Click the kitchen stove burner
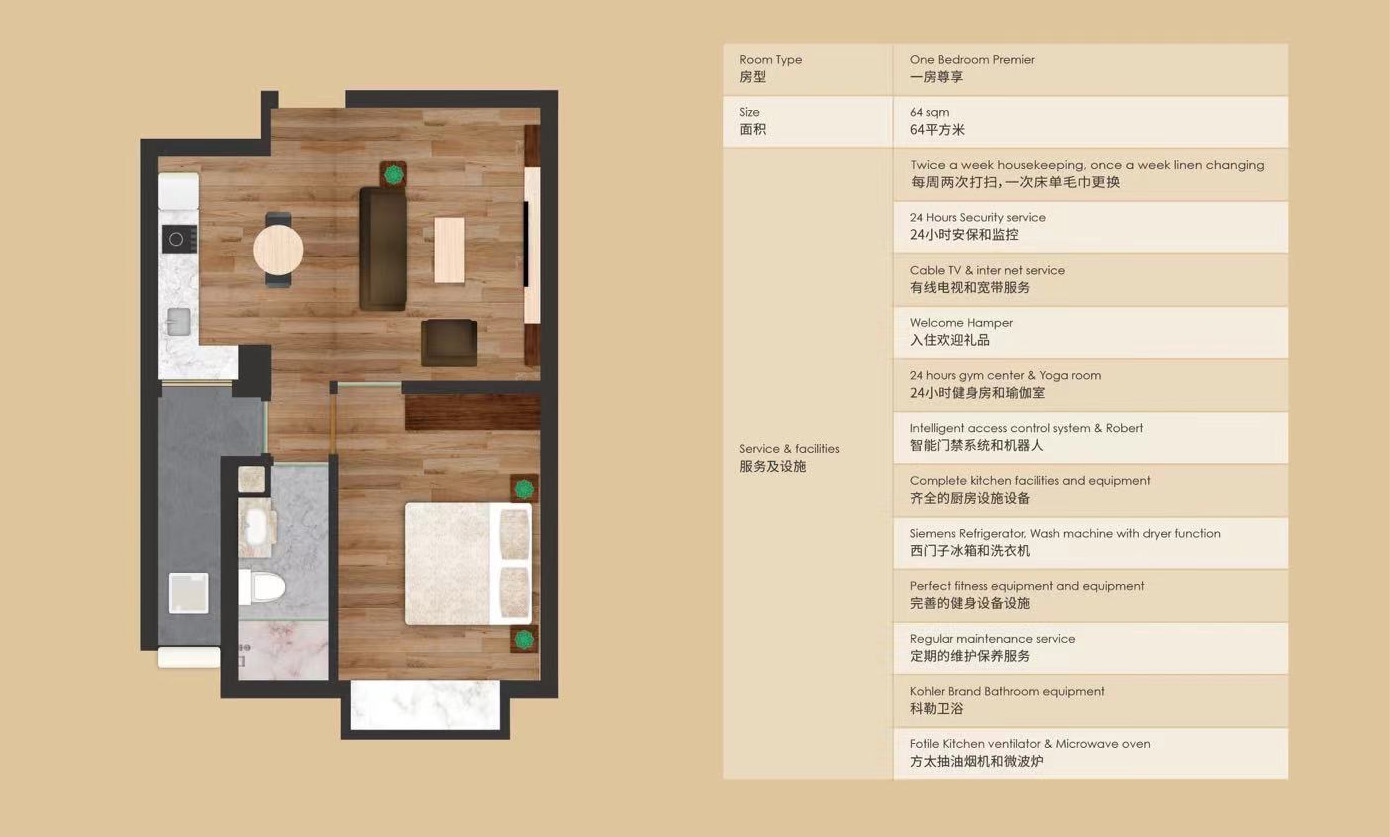1390x837 pixels. [178, 239]
